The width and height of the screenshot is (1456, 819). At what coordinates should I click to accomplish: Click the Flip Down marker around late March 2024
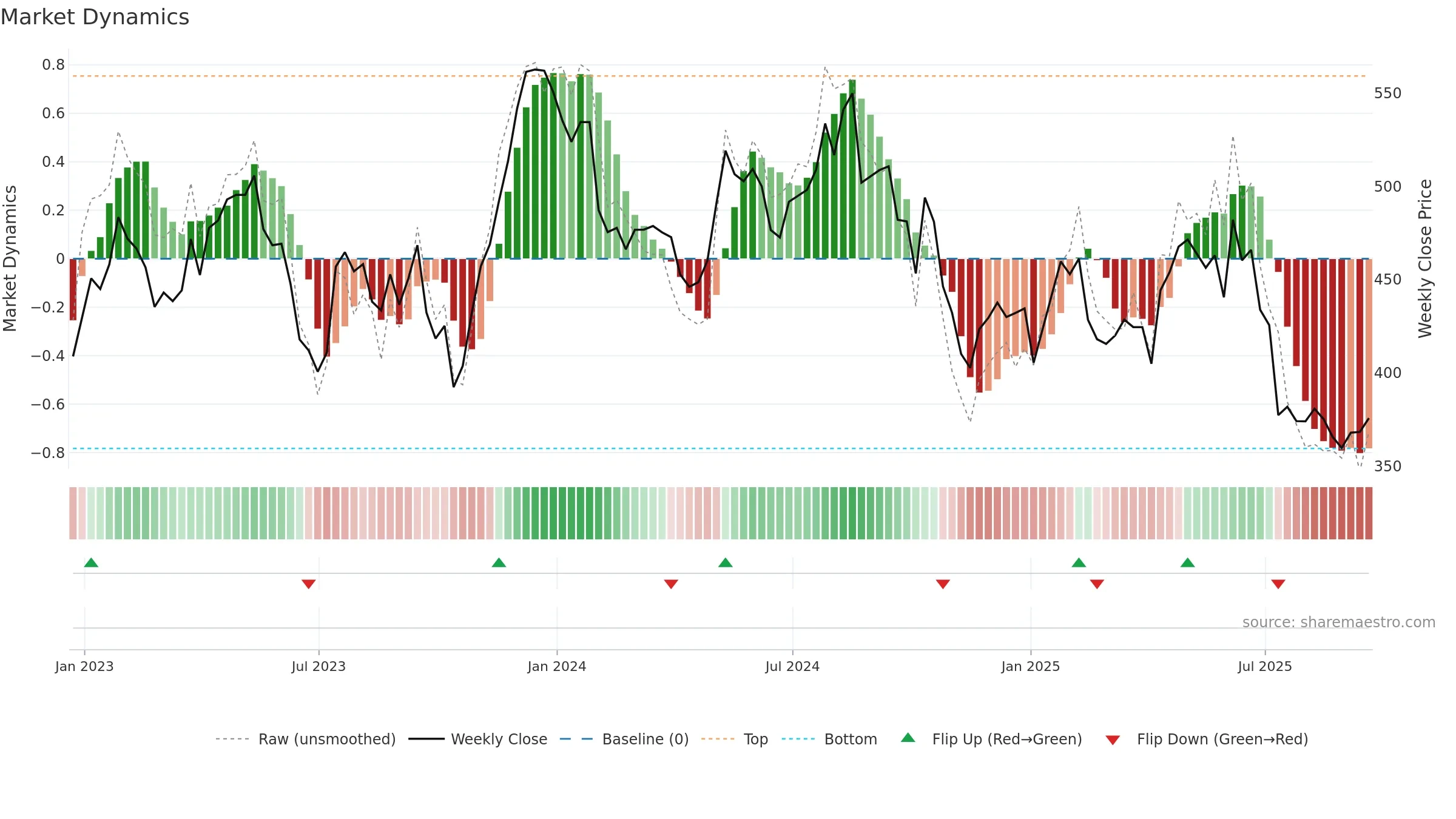(671, 584)
